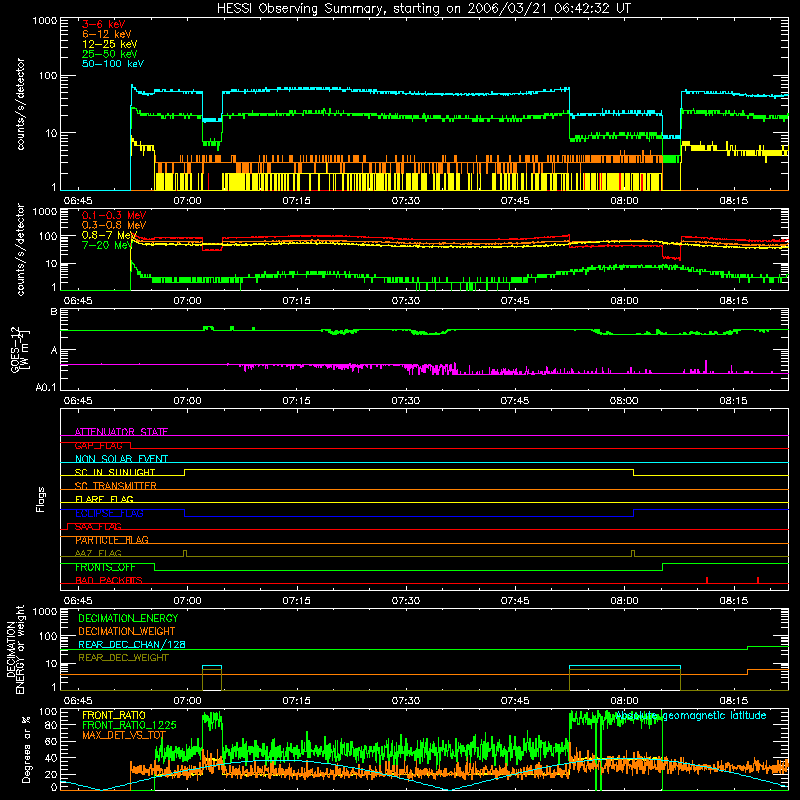Select the 3-6 keV legend label
Image resolution: width=800 pixels, height=800 pixels.
104,24
